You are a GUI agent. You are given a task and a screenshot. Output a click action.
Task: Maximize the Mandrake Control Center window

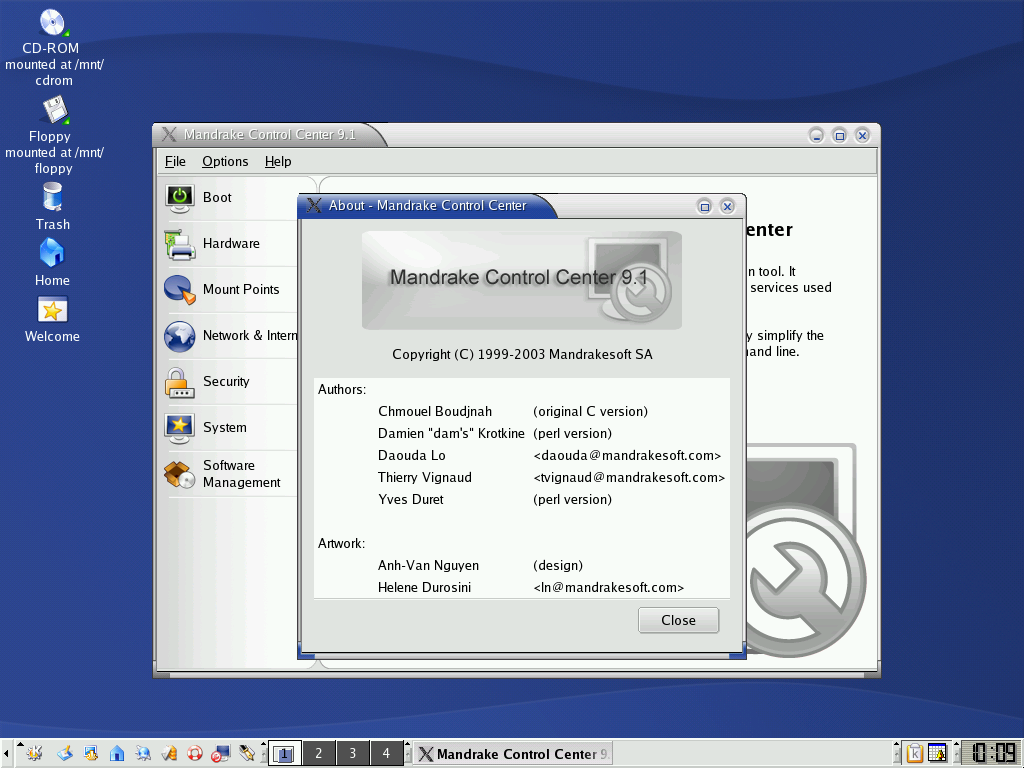(840, 136)
